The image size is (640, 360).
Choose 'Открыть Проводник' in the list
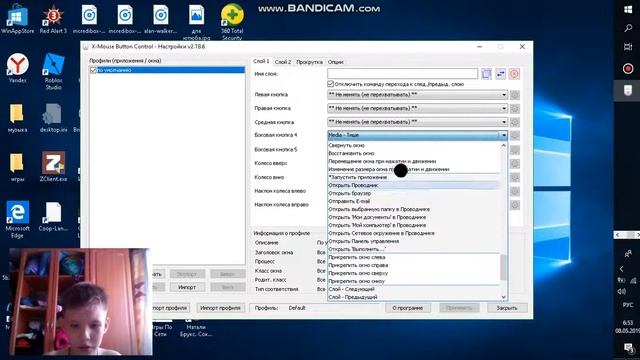413,185
